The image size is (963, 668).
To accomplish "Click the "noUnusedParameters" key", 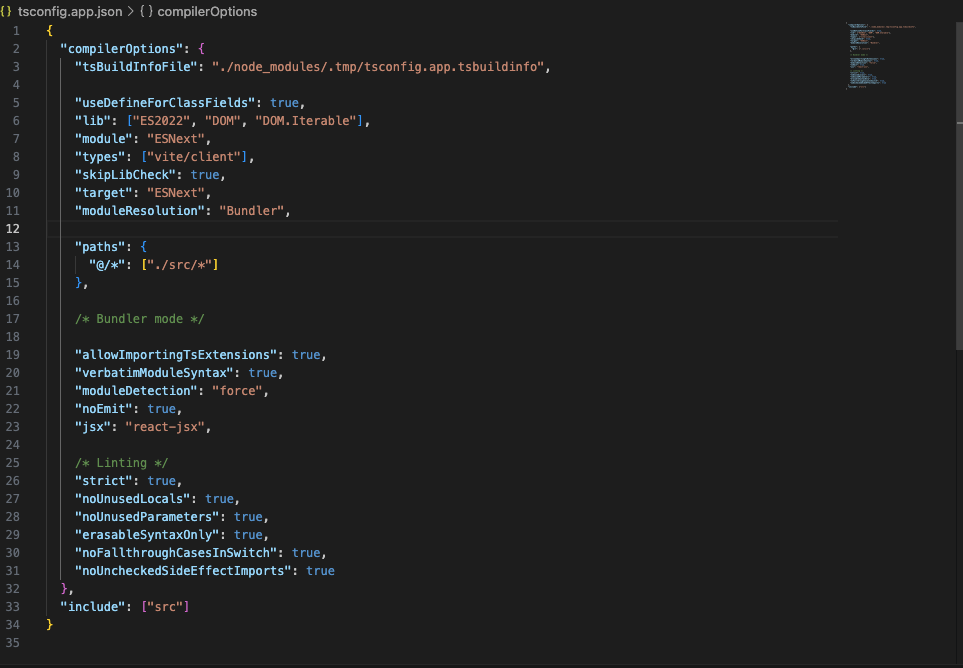I will (147, 517).
